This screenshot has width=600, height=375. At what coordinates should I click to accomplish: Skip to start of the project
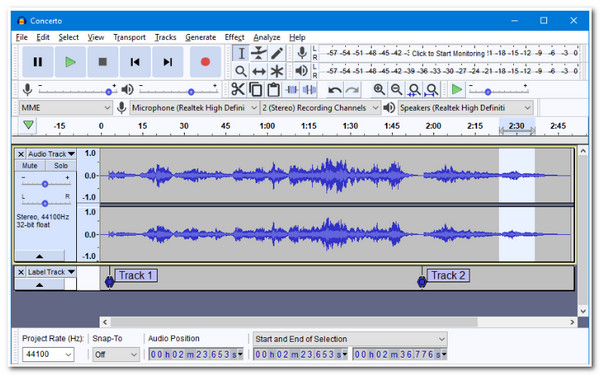[135, 62]
